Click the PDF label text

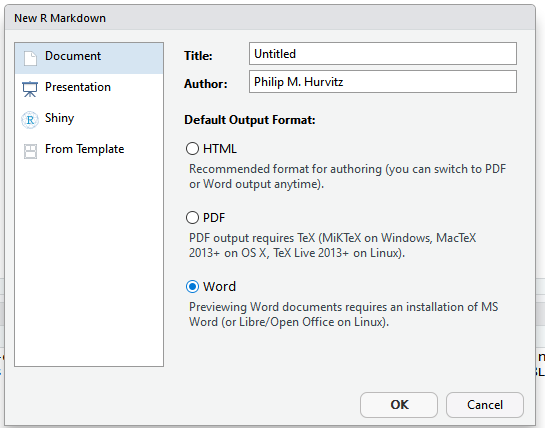pos(214,218)
